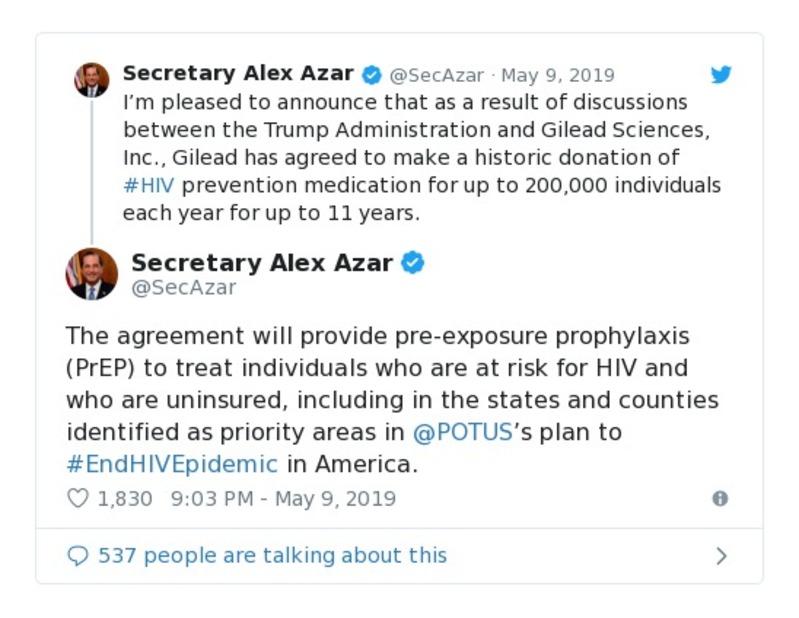Open the #HIV hashtag link
Image resolution: width=799 pixels, height=618 pixels.
tap(148, 186)
